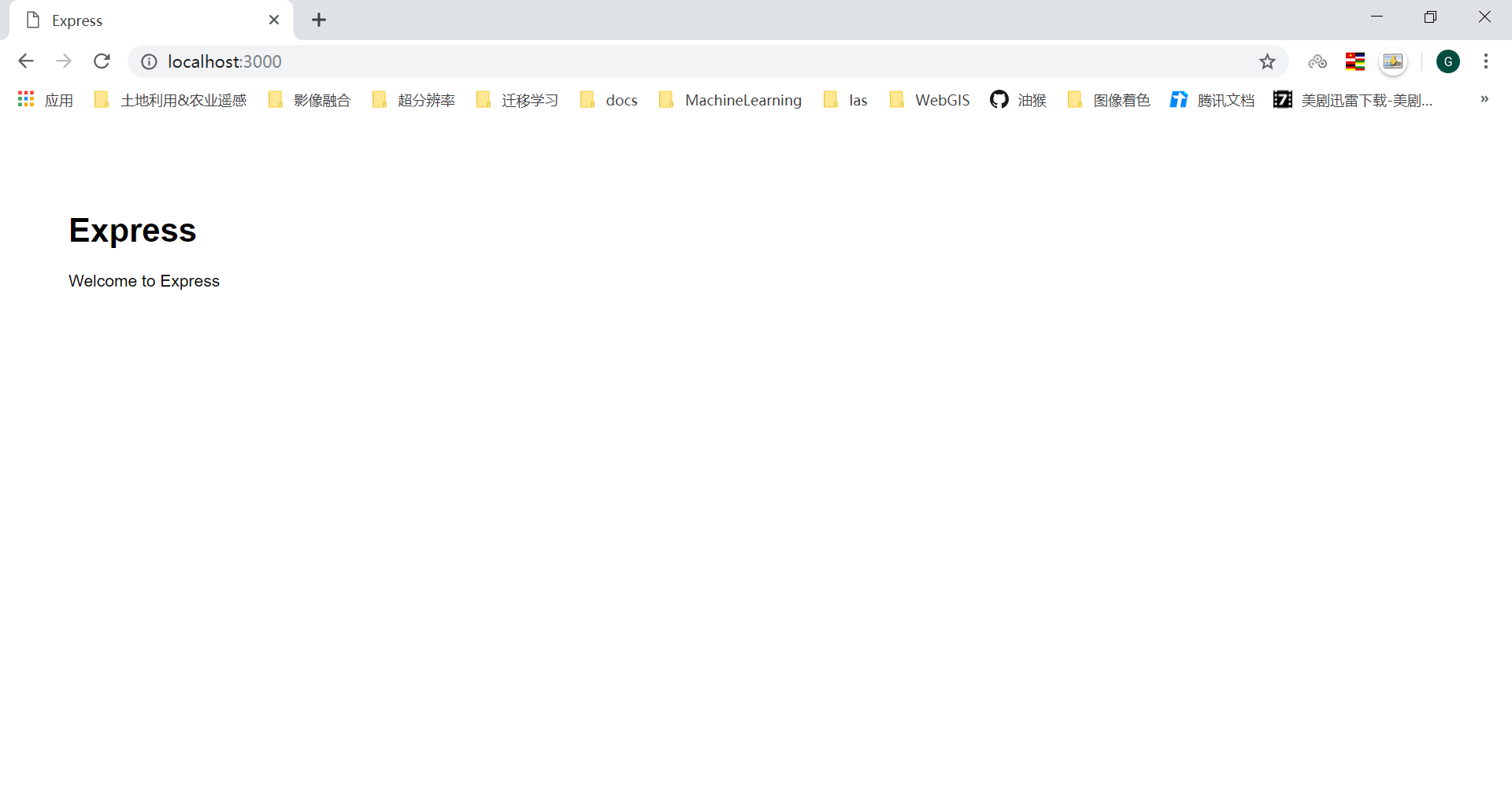Click the forward navigation arrow

pyautogui.click(x=64, y=61)
